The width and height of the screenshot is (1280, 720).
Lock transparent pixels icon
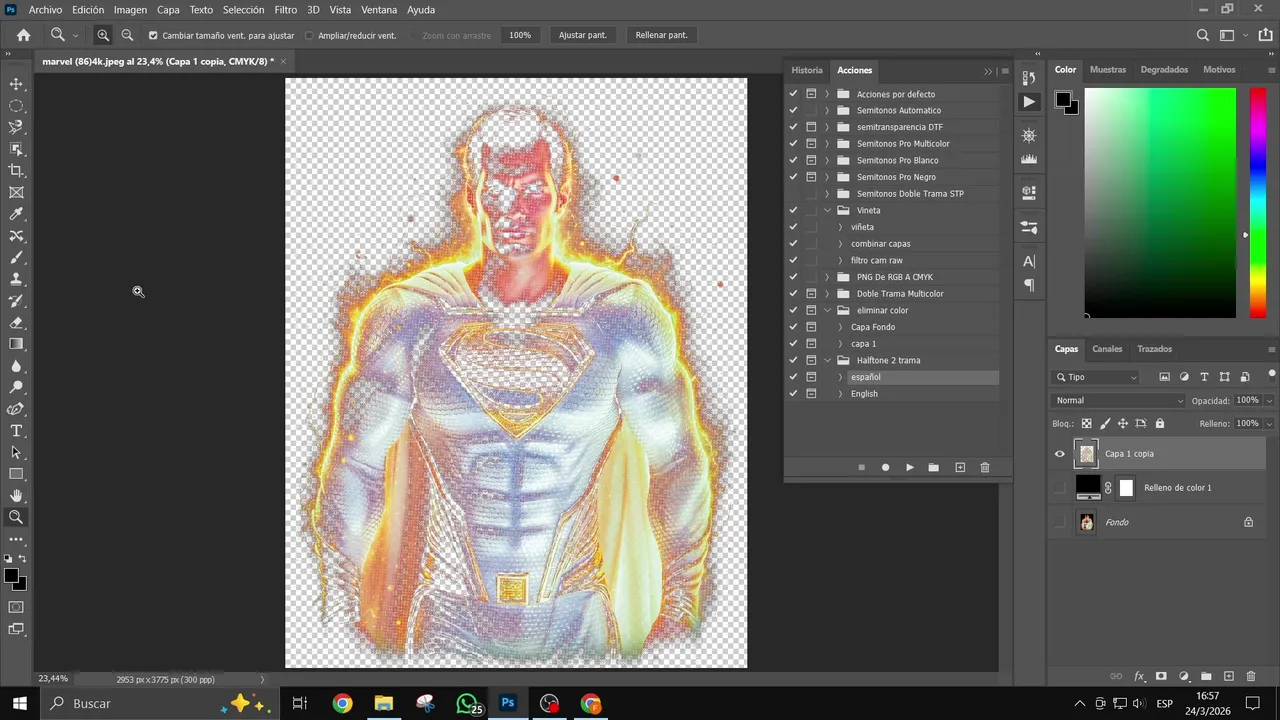click(1086, 424)
